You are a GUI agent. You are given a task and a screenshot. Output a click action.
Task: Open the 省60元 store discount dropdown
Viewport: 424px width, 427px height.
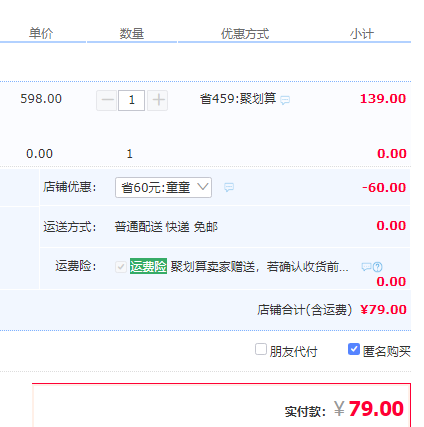[163, 187]
